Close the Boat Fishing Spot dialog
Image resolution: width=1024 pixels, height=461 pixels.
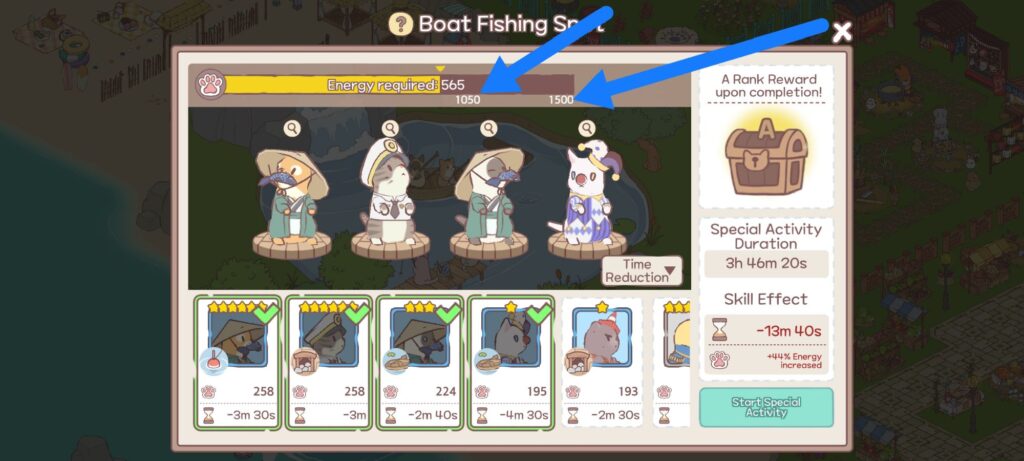pyautogui.click(x=842, y=31)
